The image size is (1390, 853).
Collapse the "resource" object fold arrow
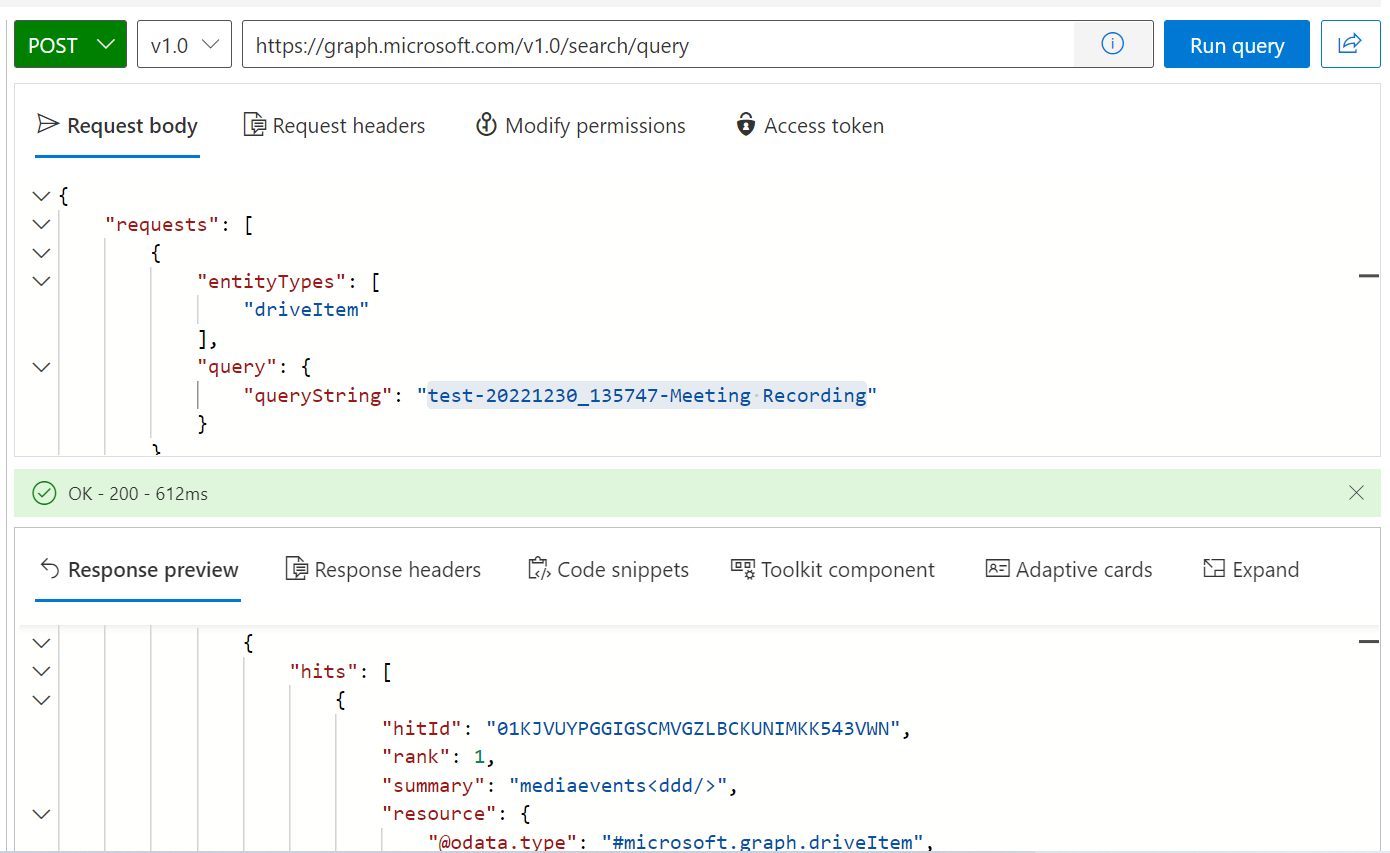pyautogui.click(x=41, y=814)
